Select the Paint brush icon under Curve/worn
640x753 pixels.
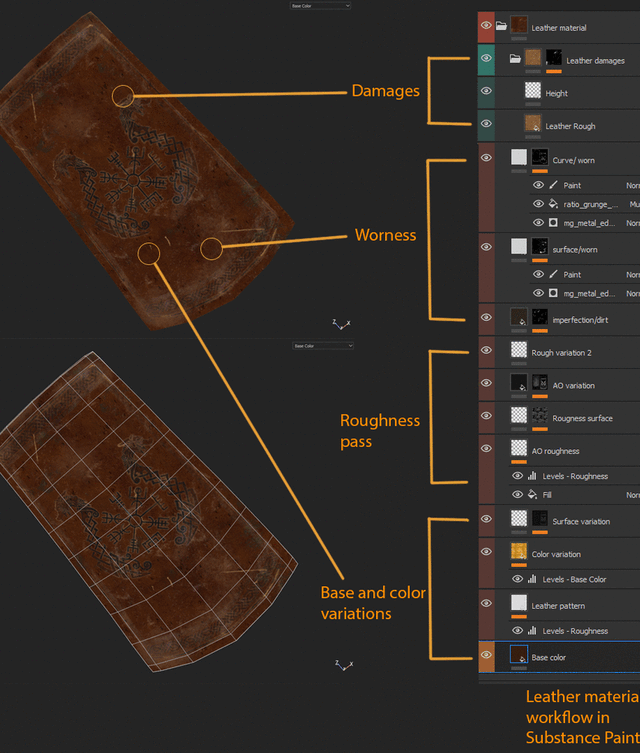pyautogui.click(x=553, y=185)
